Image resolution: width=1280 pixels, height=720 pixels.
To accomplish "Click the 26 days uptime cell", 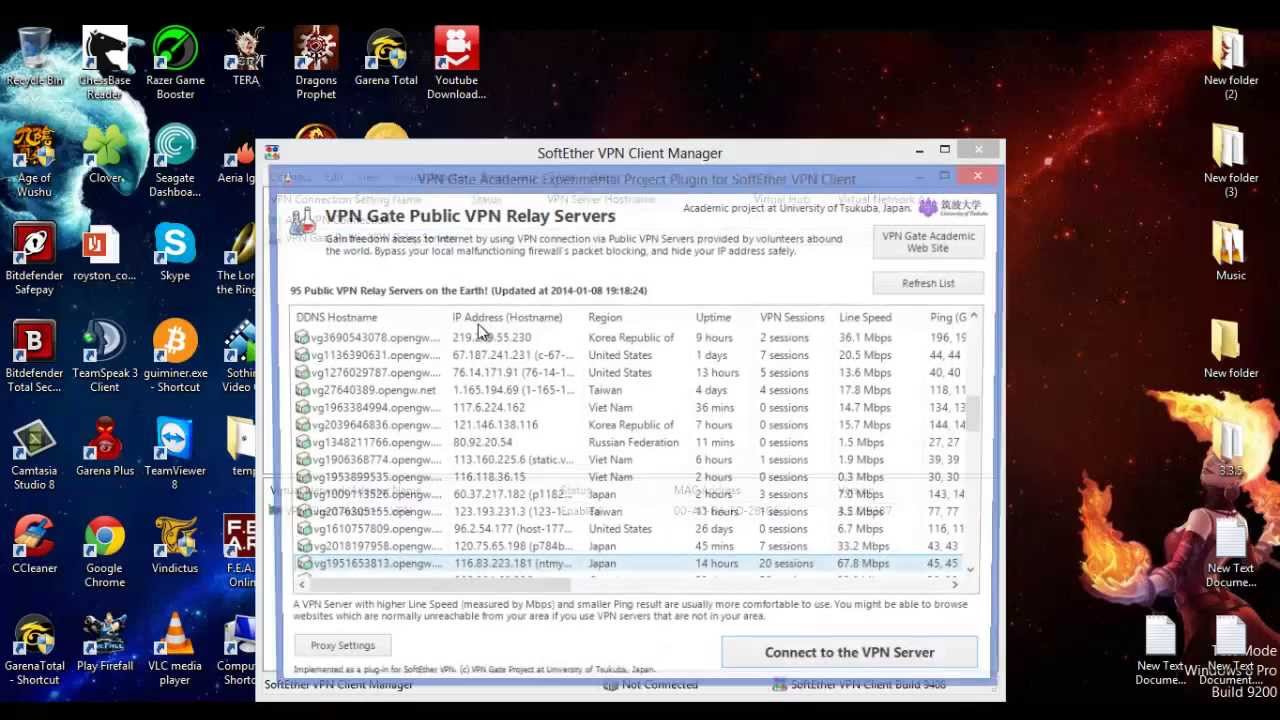I will 715,529.
